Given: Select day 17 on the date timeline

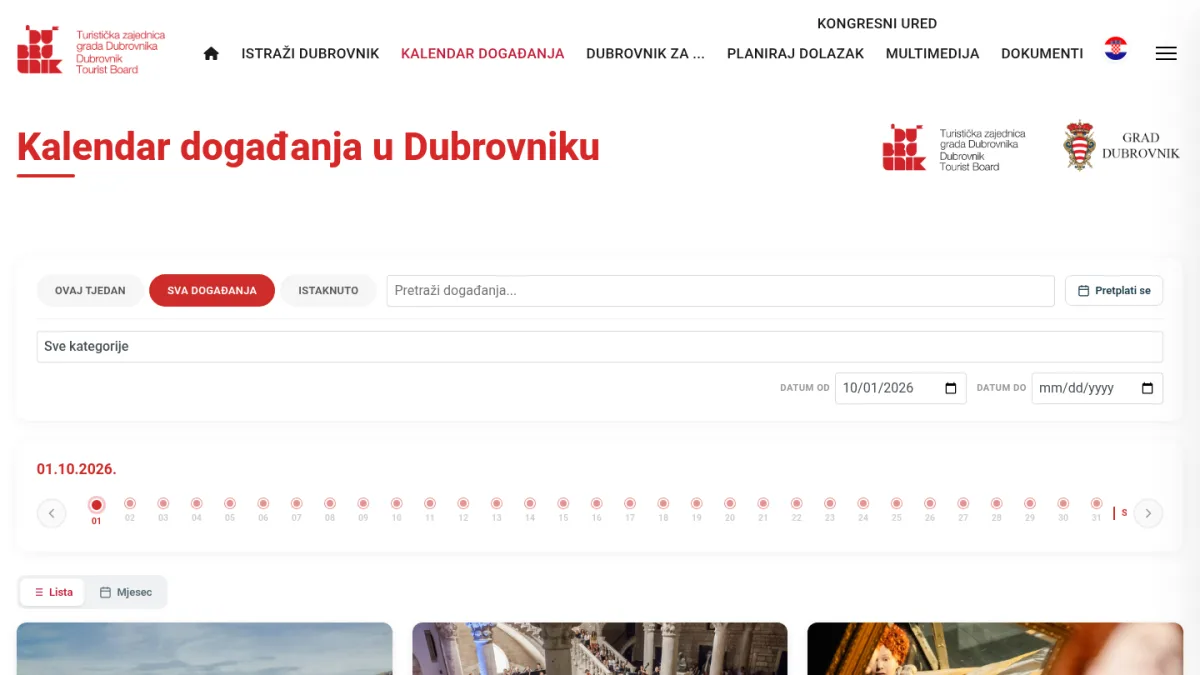Looking at the screenshot, I should click(x=630, y=510).
